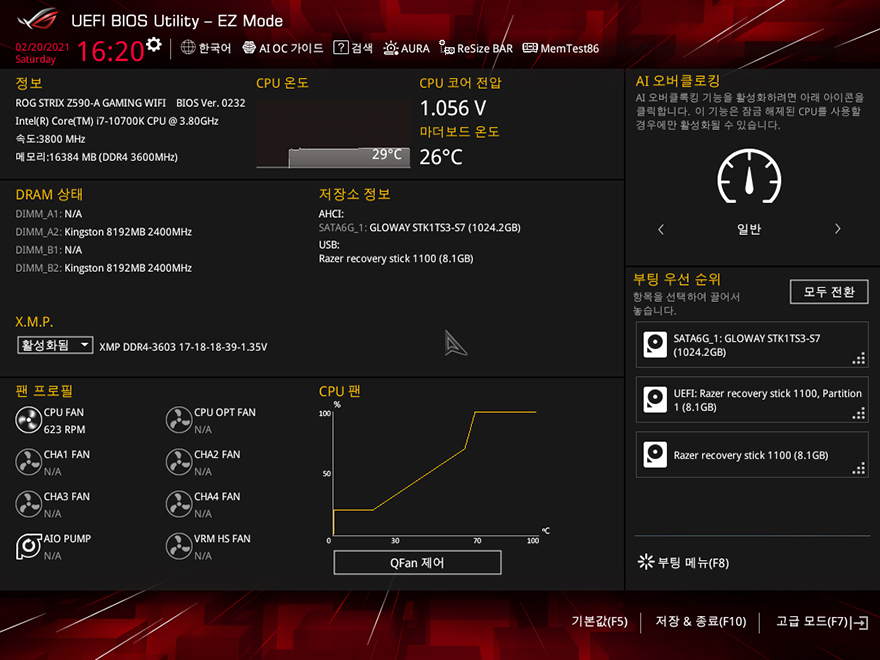Open the 검색 search menu

pyautogui.click(x=353, y=48)
